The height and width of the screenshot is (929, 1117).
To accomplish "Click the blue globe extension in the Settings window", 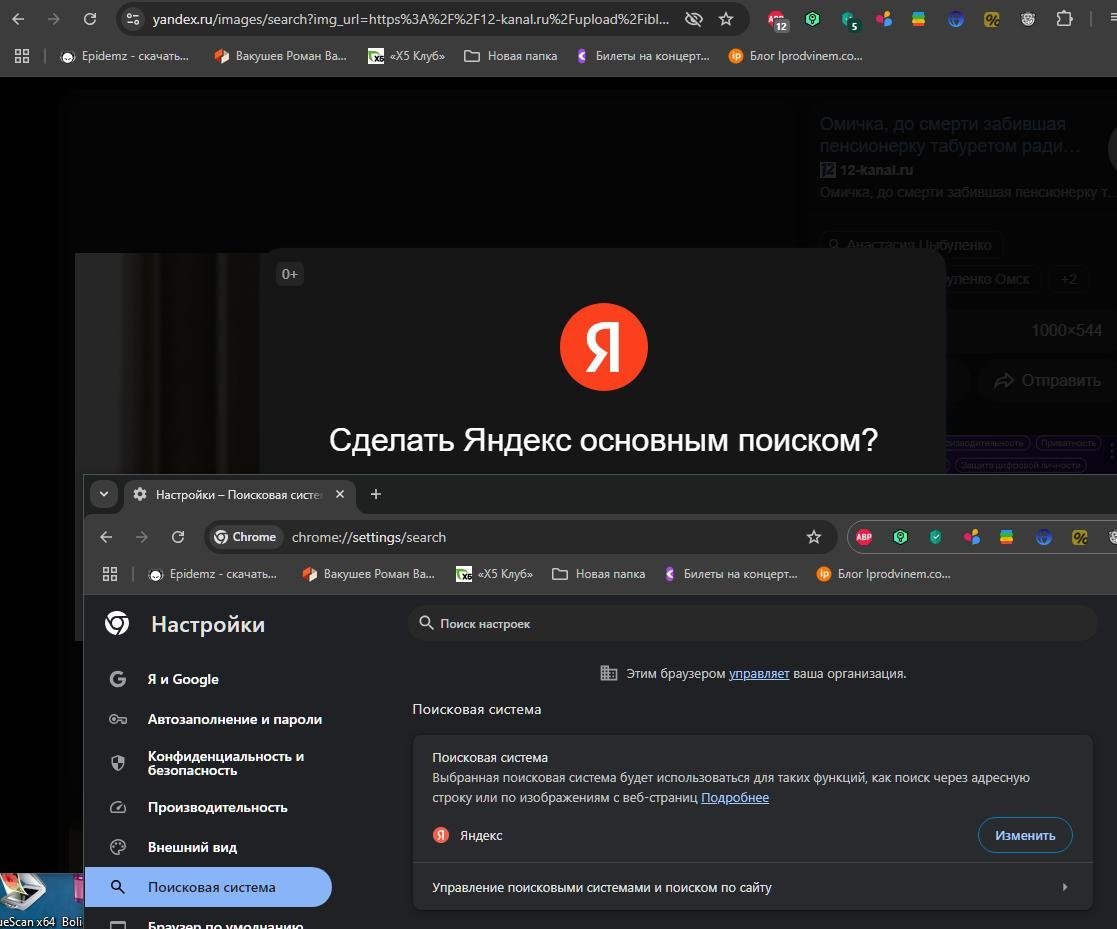I will pos(1044,537).
